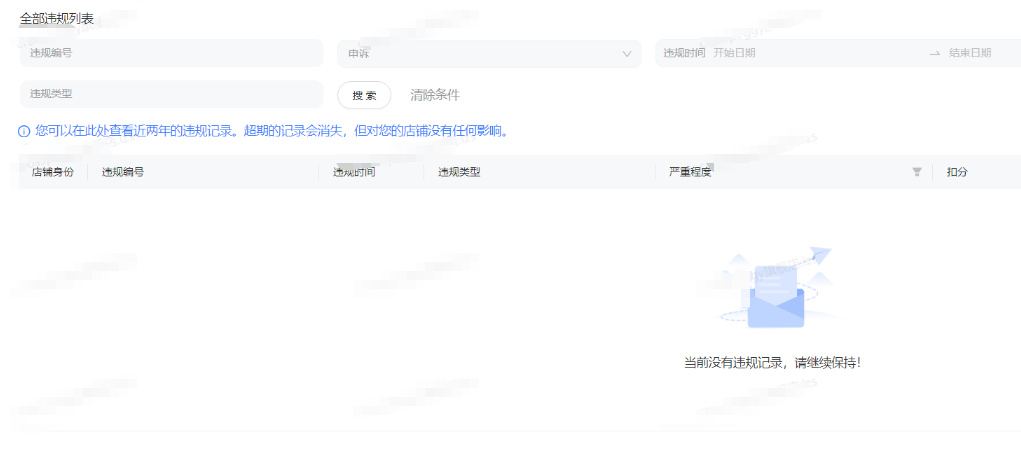Click the 清除条件 link
Image resolution: width=1021 pixels, height=470 pixels.
point(435,95)
